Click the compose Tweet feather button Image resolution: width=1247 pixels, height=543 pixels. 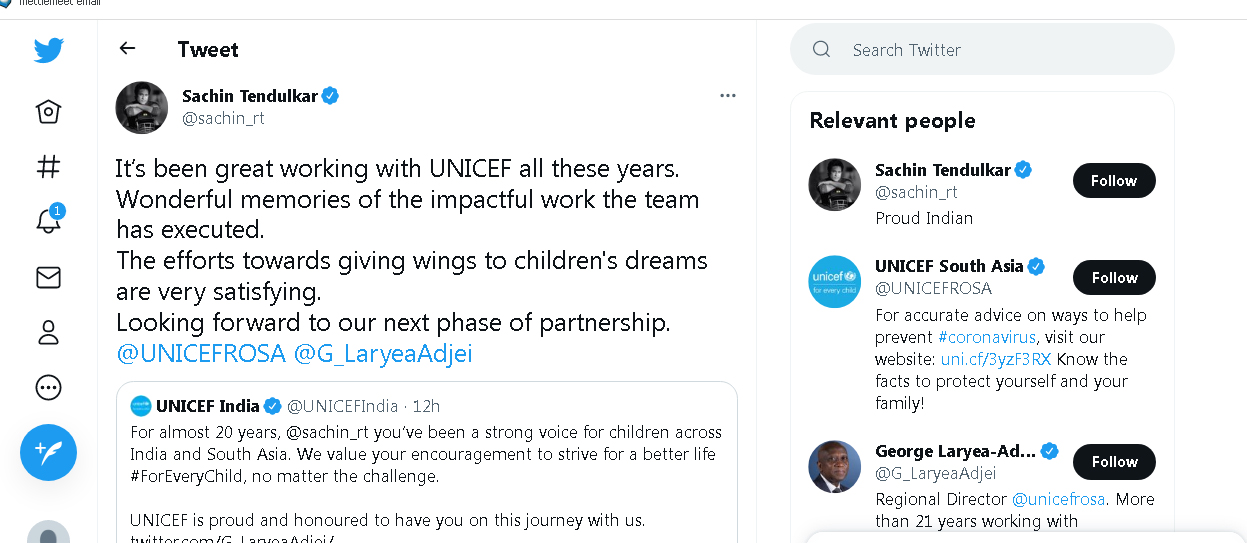pos(48,452)
